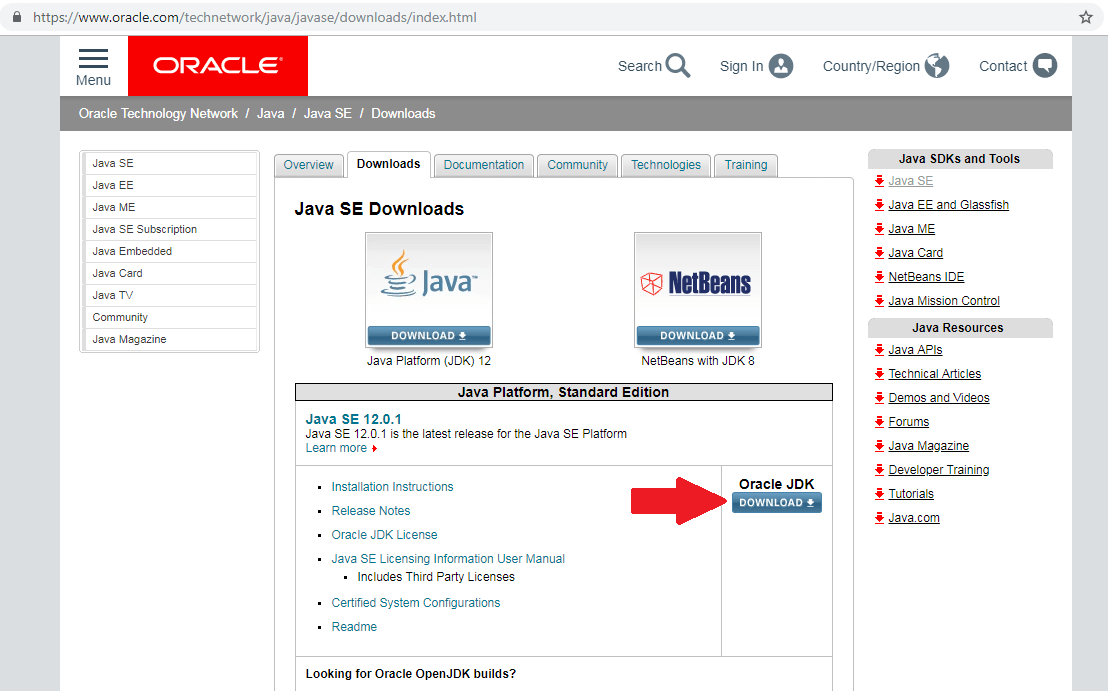
Task: Open Certified System Configurations link
Action: pos(416,603)
